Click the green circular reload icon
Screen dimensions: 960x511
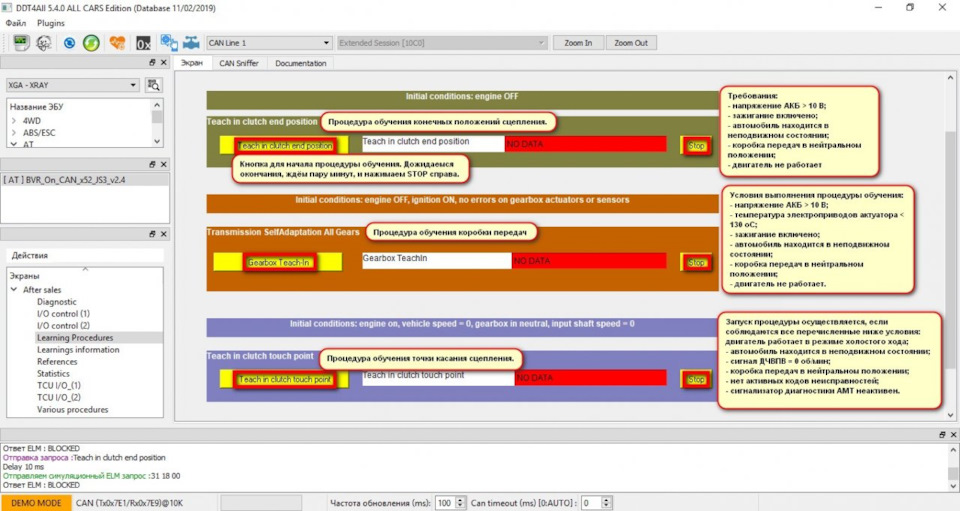pyautogui.click(x=91, y=43)
